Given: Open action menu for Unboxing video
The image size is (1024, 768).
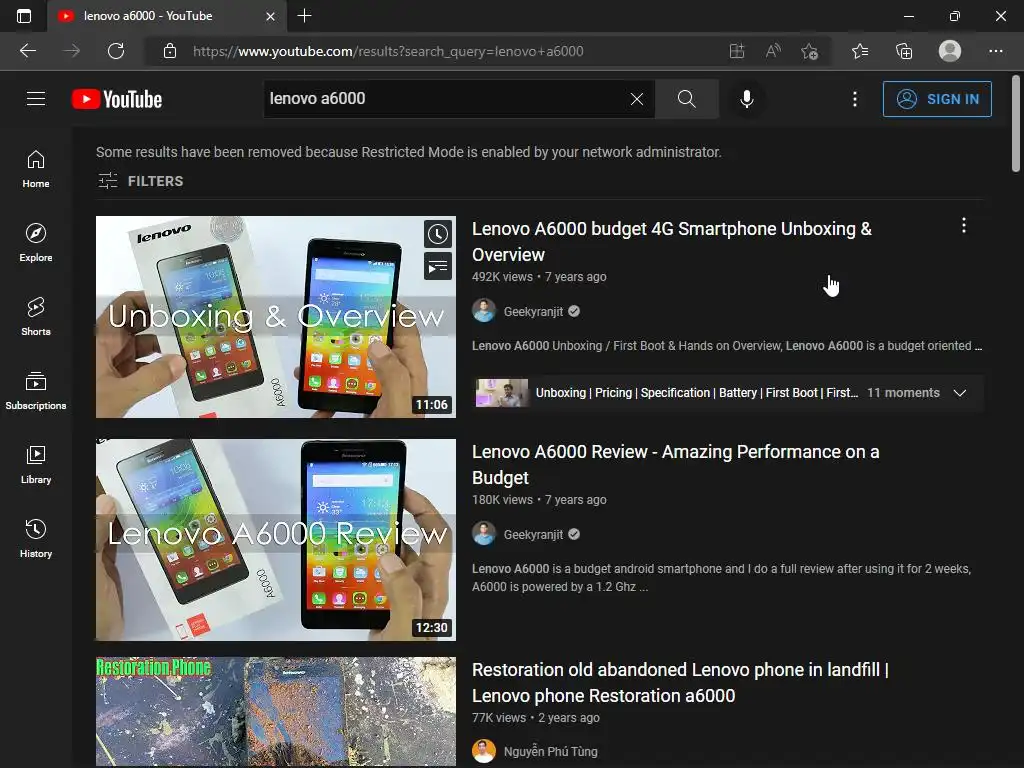Looking at the screenshot, I should tap(963, 226).
